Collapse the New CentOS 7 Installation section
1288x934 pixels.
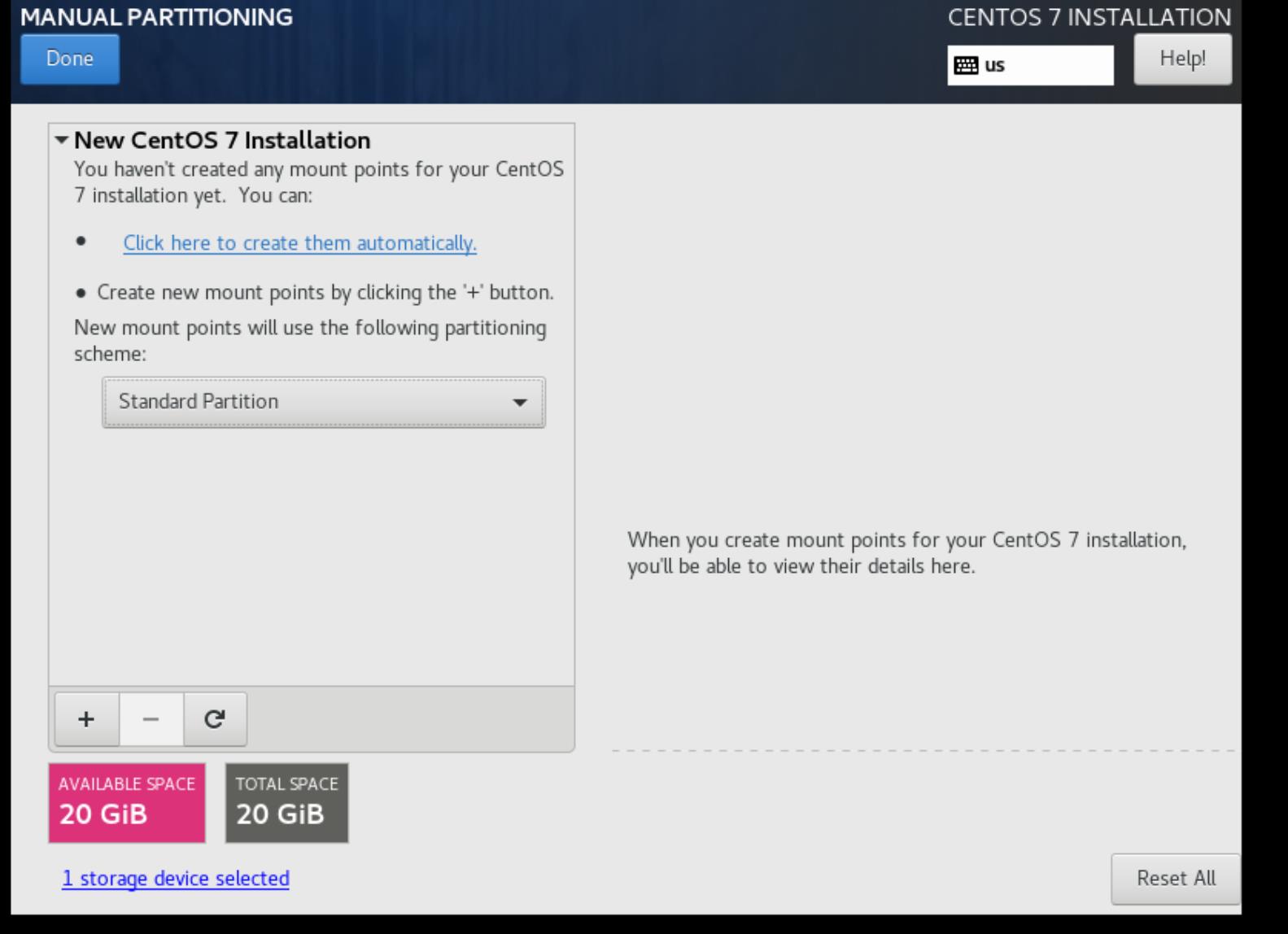click(x=62, y=140)
